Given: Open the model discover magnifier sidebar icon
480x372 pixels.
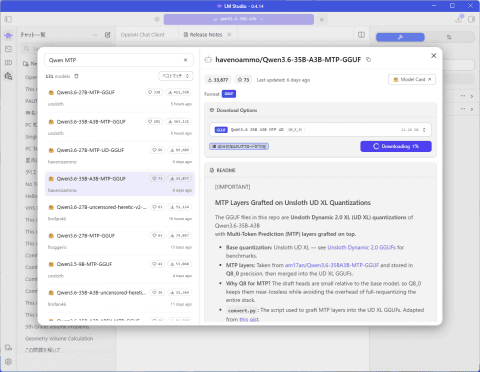Looking at the screenshot, I should (8, 76).
